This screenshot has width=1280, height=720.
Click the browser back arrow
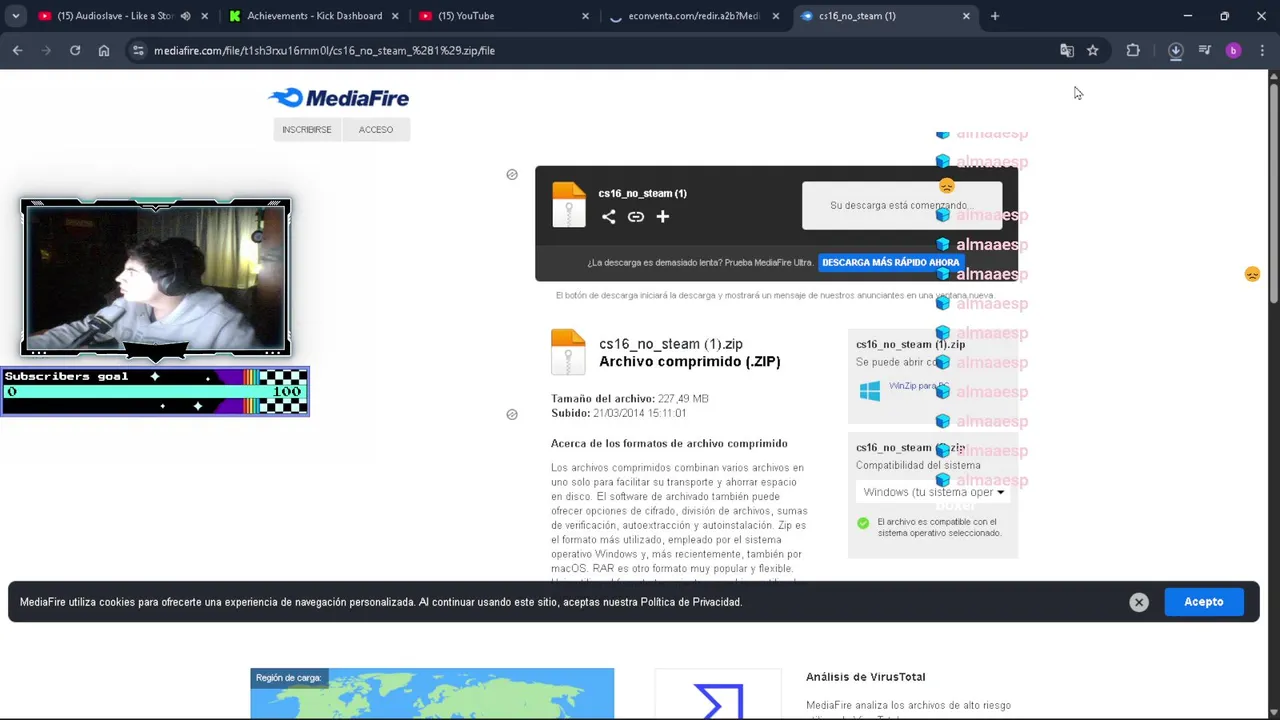(x=17, y=50)
